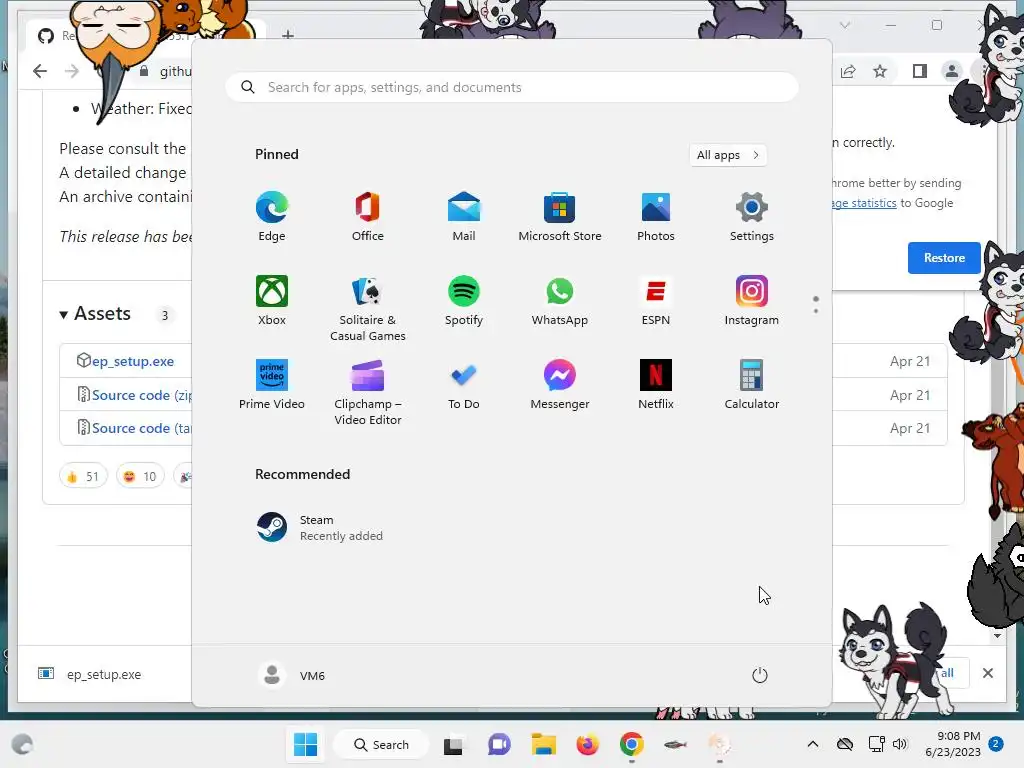The width and height of the screenshot is (1024, 768).
Task: Open volume control in system tray
Action: click(900, 744)
